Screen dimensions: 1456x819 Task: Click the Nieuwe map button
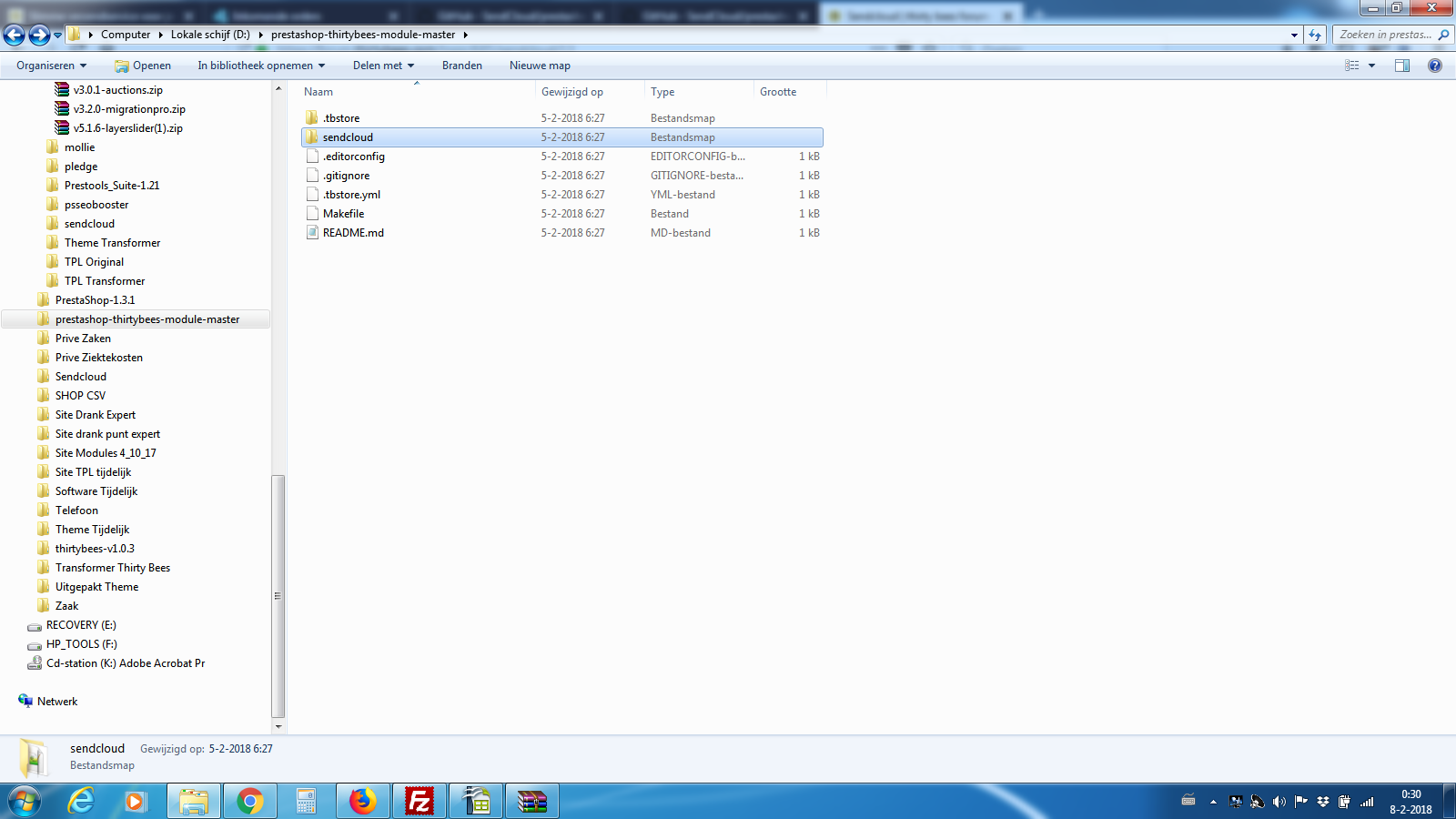540,66
